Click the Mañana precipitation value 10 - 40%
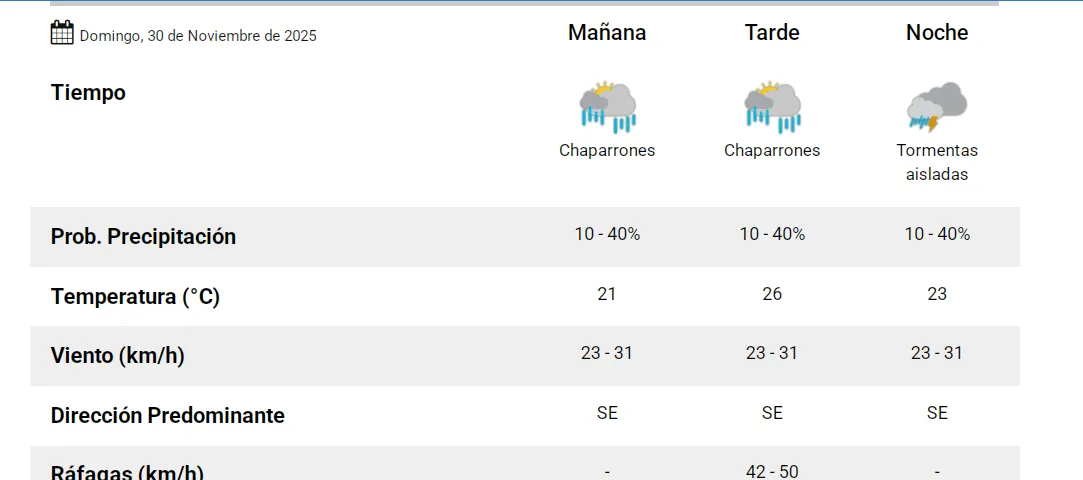 [607, 234]
